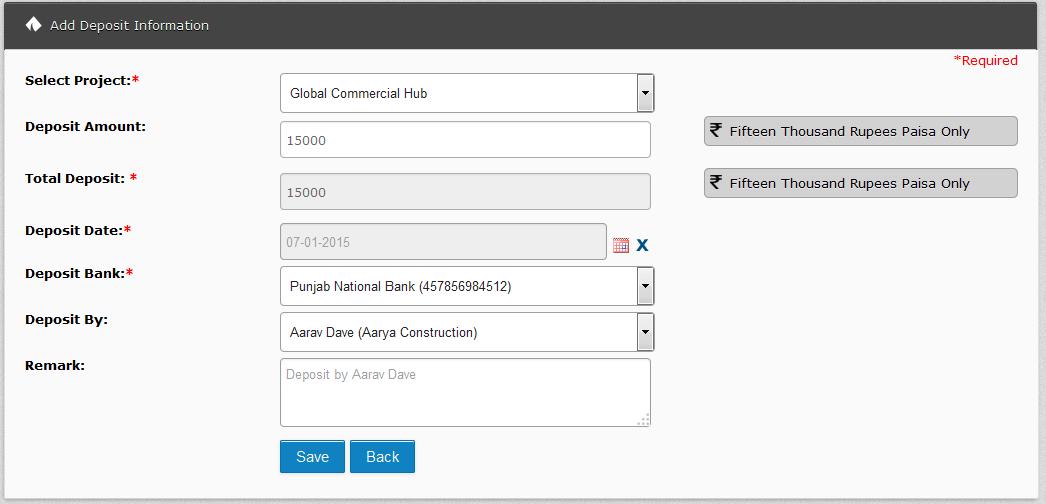
Task: Open the Deposit Bank dropdown list
Action: (645, 287)
